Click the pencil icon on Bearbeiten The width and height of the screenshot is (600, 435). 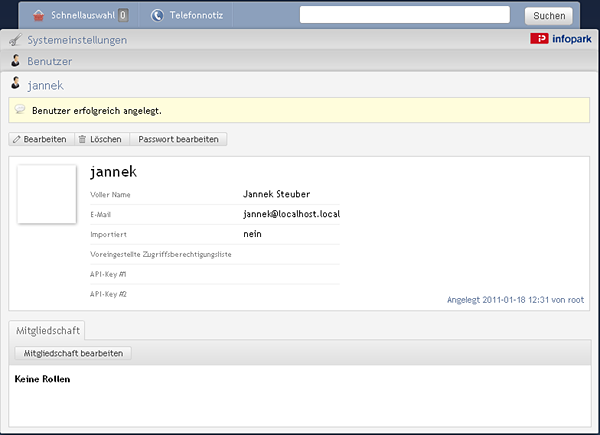coord(16,139)
